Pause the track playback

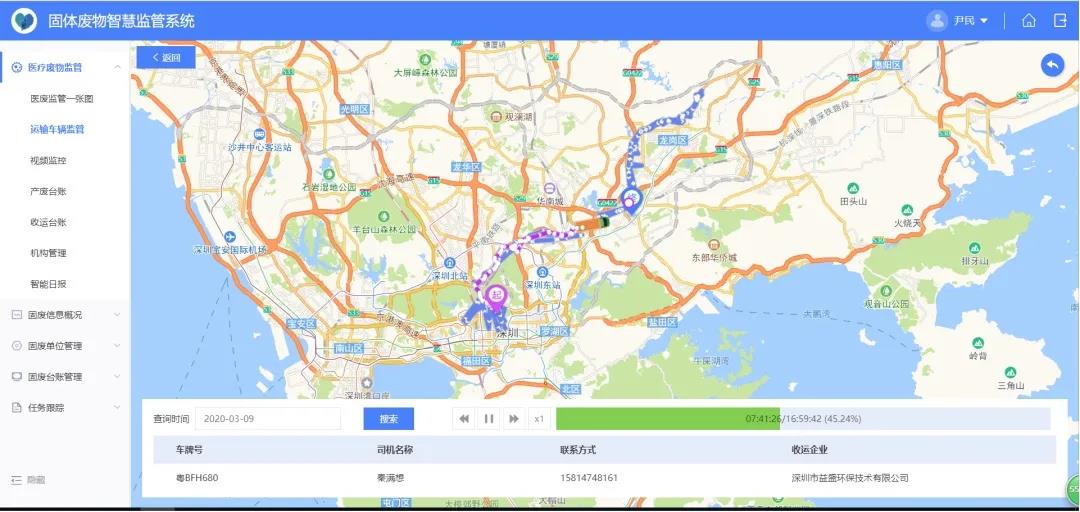click(489, 419)
